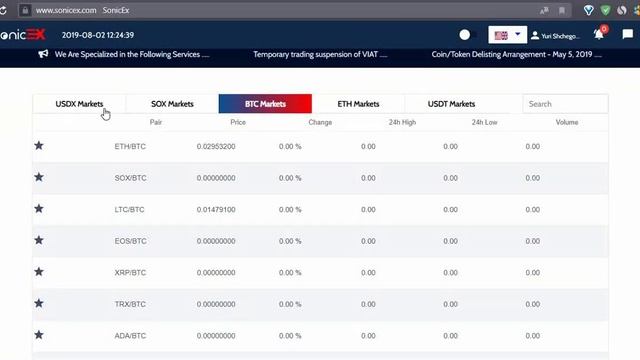The height and width of the screenshot is (360, 640).
Task: Sort by the 24h High column header
Action: pyautogui.click(x=402, y=122)
